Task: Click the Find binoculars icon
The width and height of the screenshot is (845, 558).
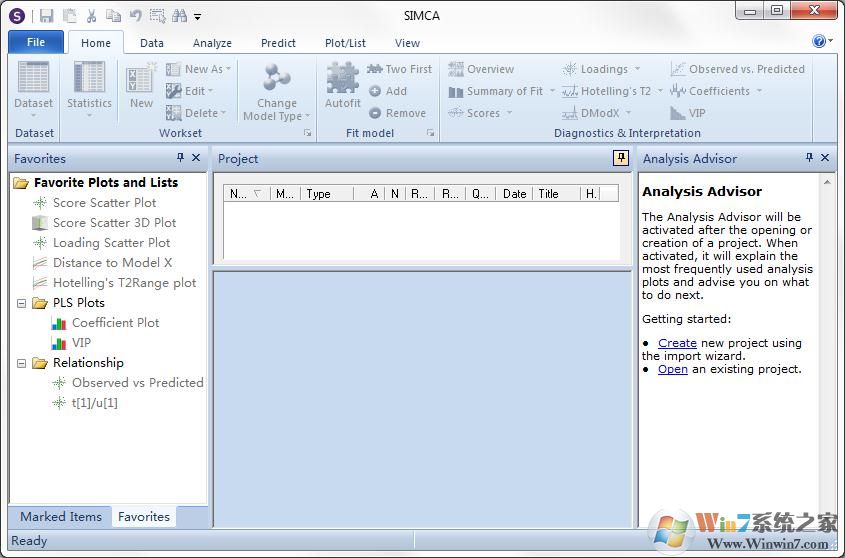Action: click(x=179, y=16)
